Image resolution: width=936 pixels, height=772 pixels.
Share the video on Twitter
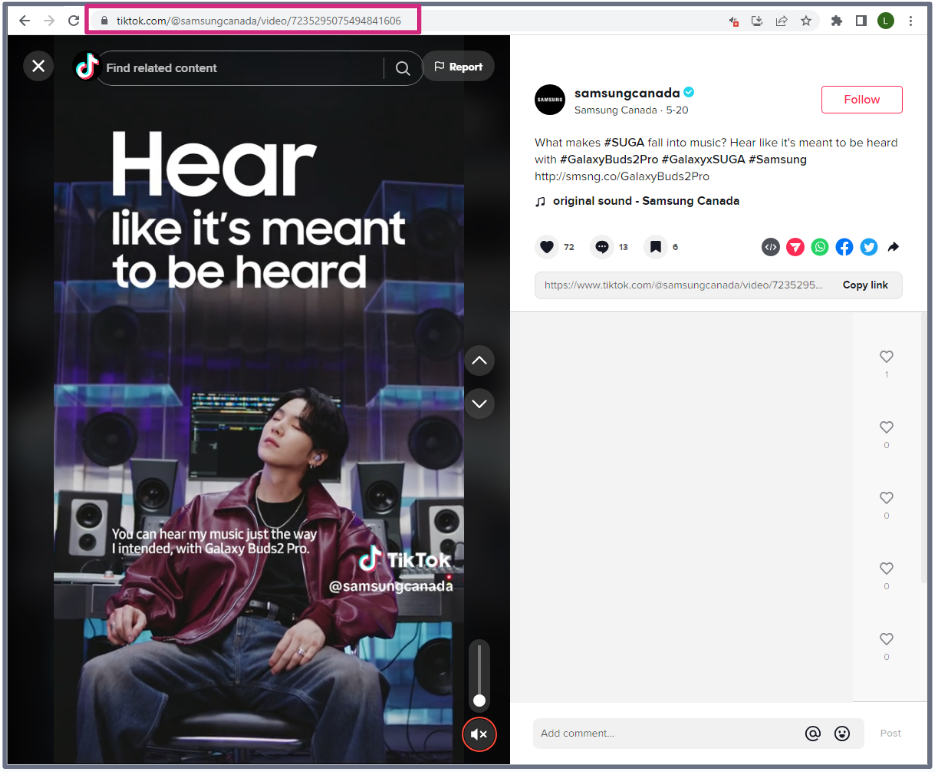(x=869, y=247)
